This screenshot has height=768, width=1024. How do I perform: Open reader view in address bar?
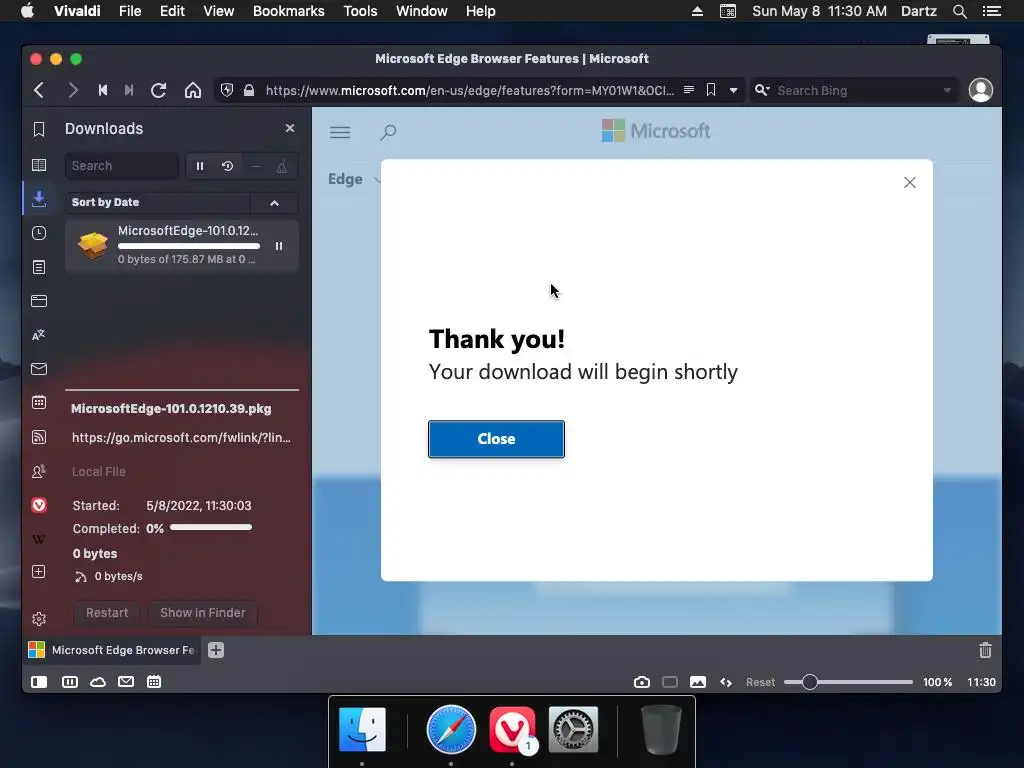pyautogui.click(x=688, y=90)
